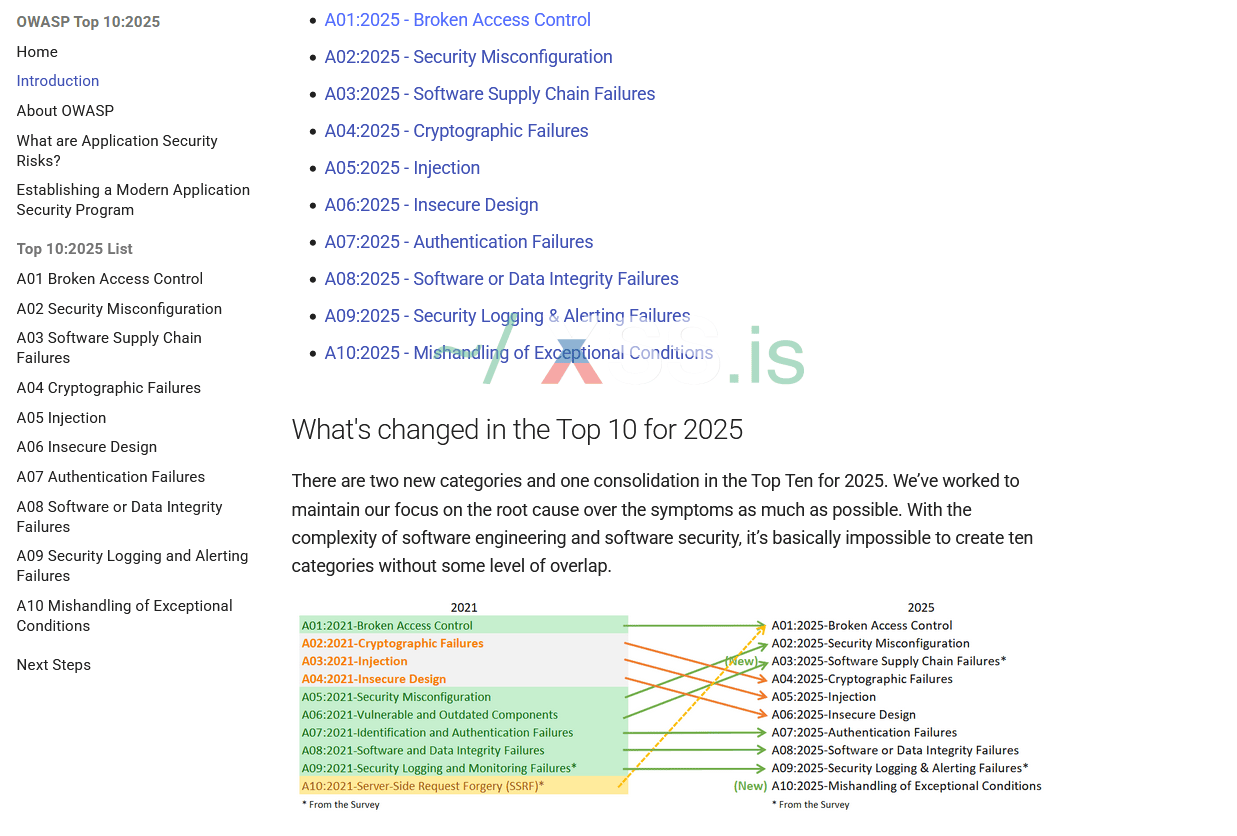This screenshot has width=1237, height=836.
Task: Go to A05 Injection in sidebar
Action: (x=61, y=418)
